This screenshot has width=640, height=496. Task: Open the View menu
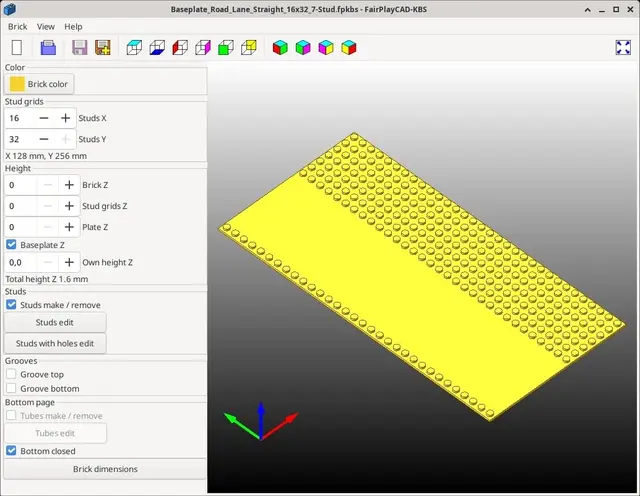point(46,27)
